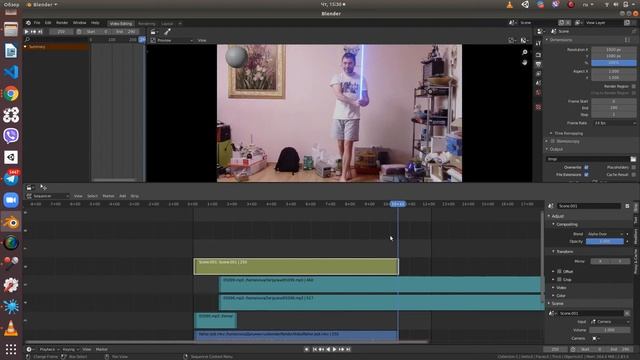The image size is (640, 360).
Task: Open the Frame Rate dropdown
Action: click(613, 123)
